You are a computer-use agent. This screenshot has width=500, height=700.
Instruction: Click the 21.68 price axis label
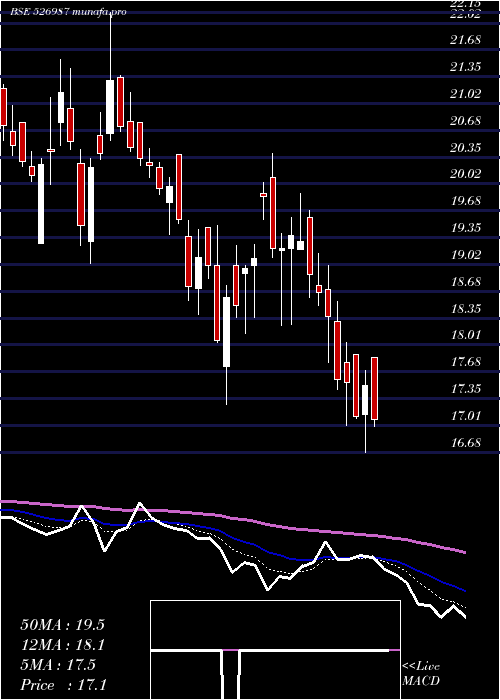[466, 41]
